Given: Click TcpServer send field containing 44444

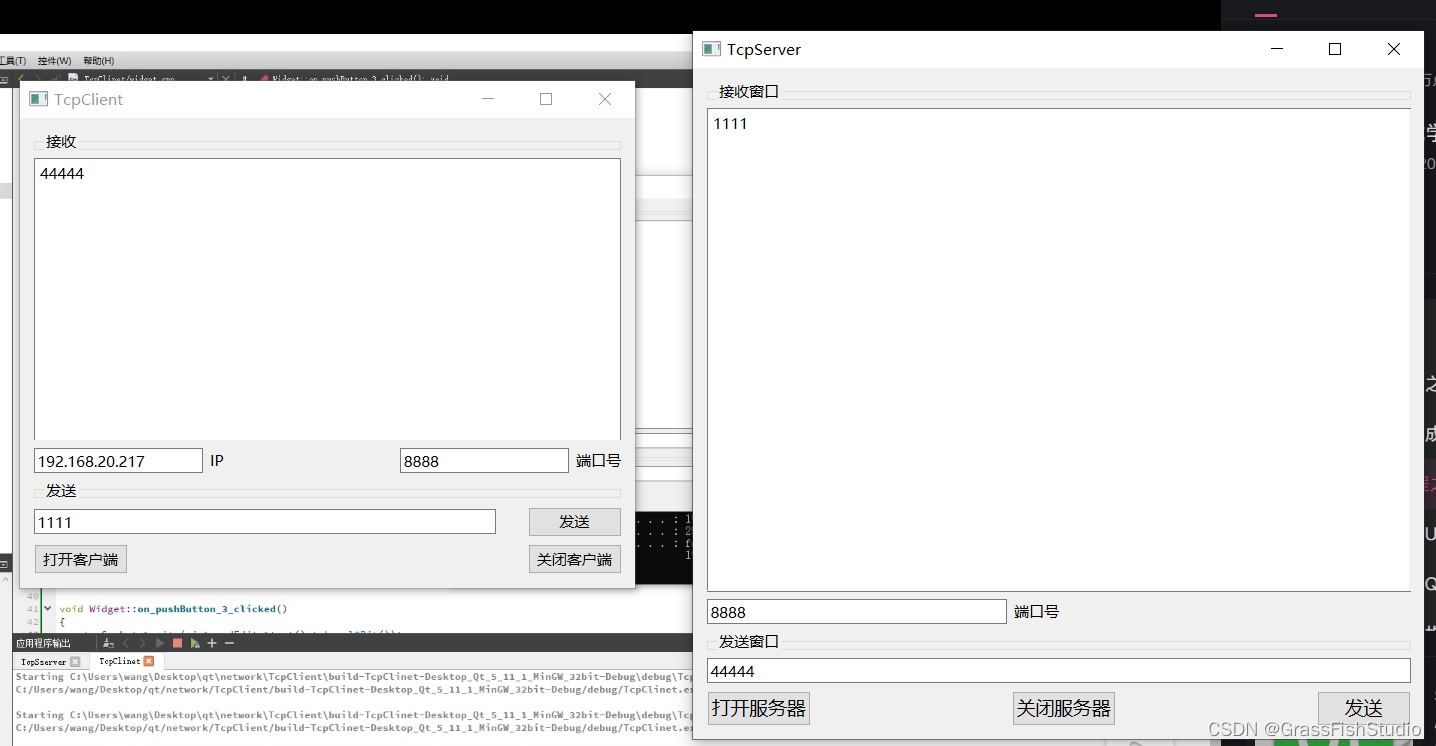Looking at the screenshot, I should pos(1058,671).
